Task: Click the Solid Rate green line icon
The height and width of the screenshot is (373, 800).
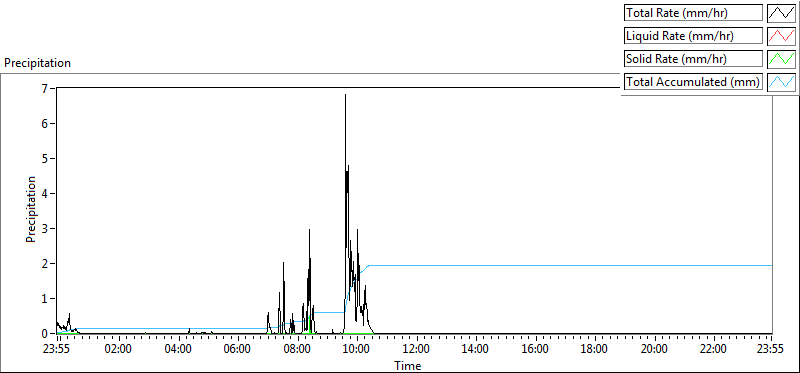Action: click(x=781, y=59)
